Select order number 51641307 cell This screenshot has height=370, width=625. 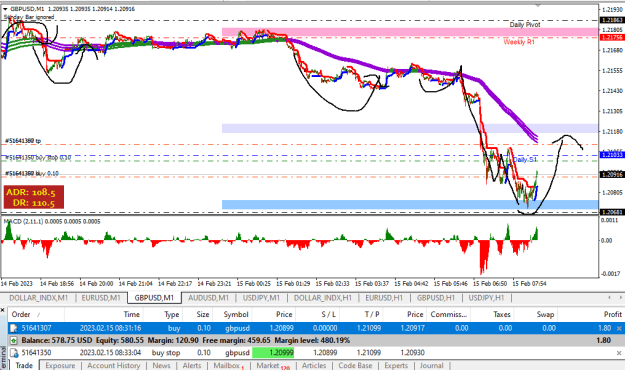36,328
